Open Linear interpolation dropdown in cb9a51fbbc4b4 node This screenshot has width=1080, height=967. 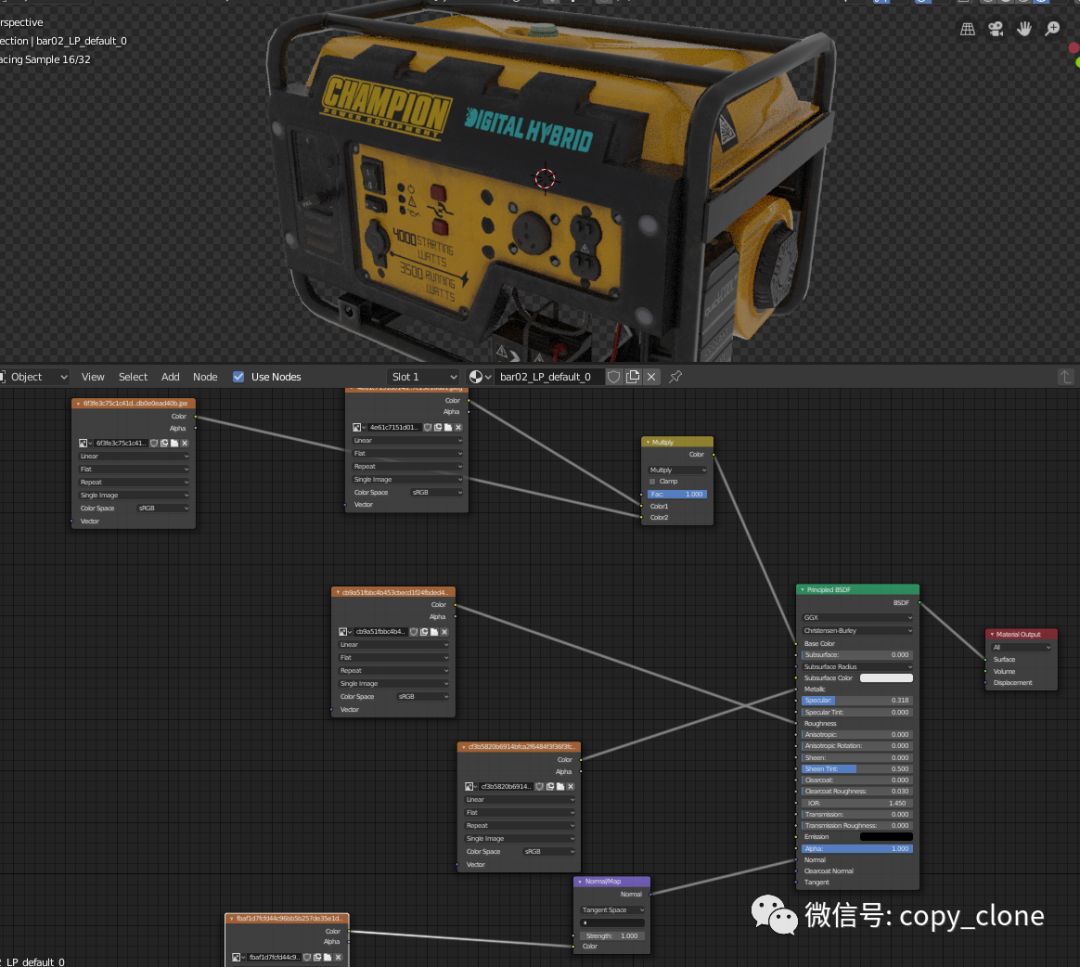393,645
